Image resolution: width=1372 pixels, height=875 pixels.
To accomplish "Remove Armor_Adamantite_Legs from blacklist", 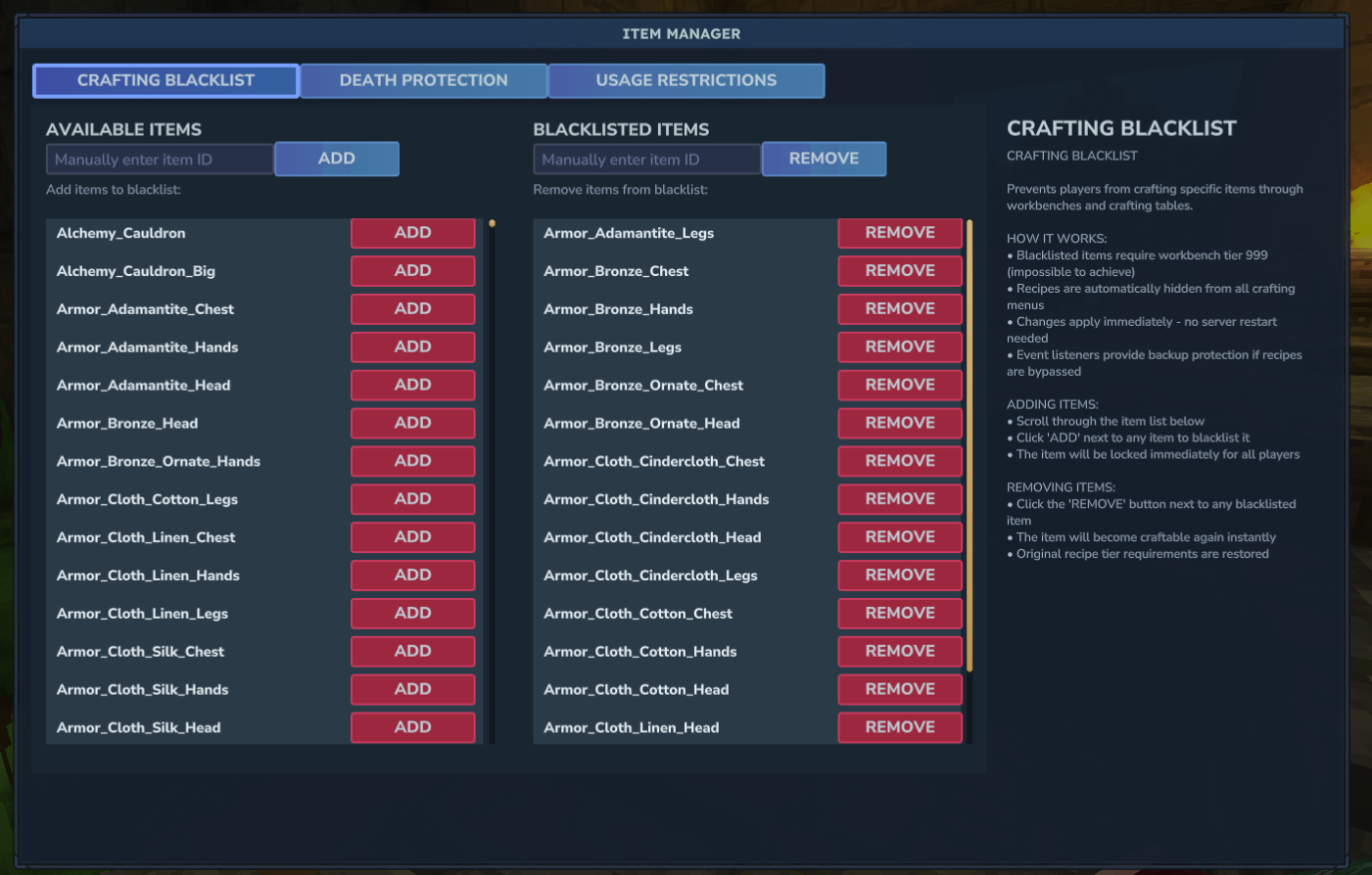I will click(899, 233).
